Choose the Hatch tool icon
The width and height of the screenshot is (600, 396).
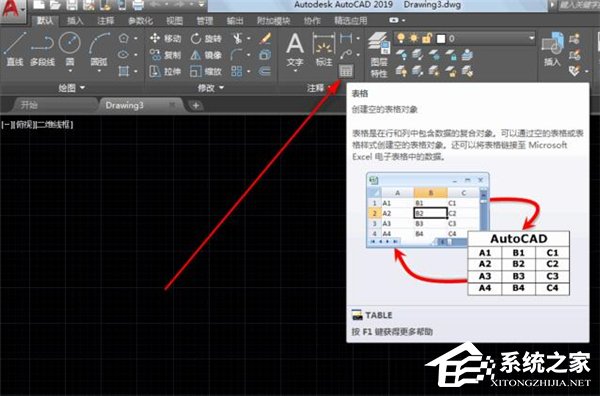pos(124,71)
